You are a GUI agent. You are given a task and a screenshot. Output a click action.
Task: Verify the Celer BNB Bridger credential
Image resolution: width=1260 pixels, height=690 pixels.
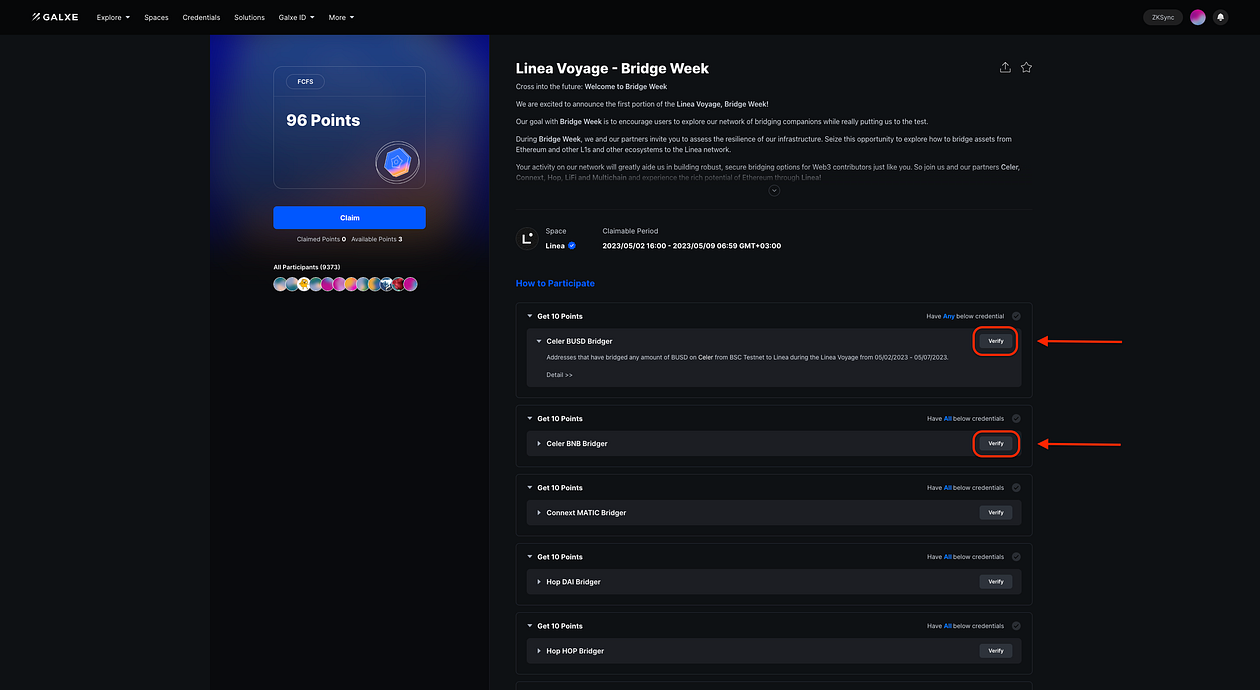996,443
